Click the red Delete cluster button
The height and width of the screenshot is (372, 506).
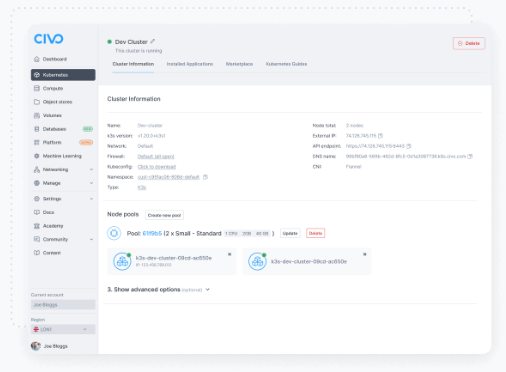(469, 43)
